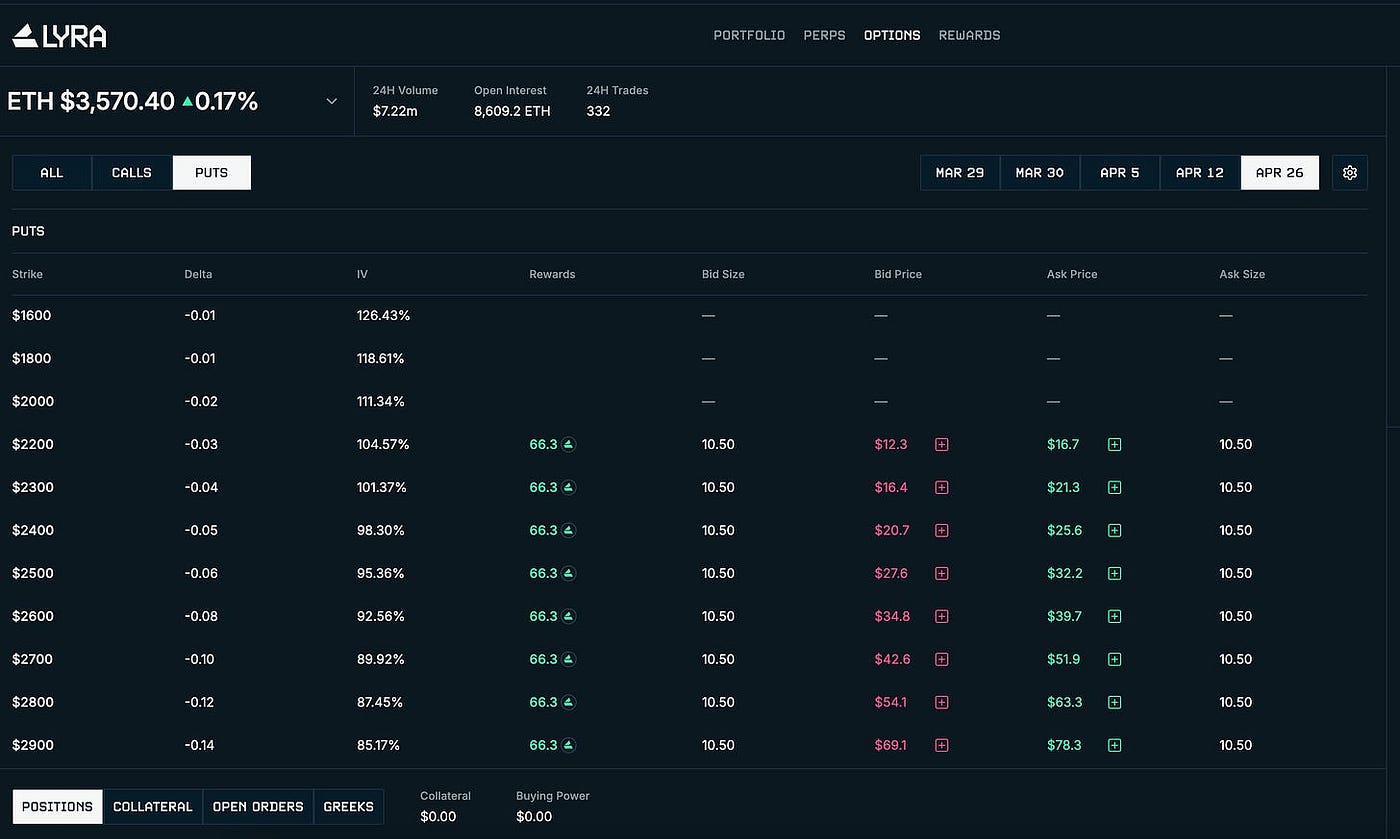Toggle the CALLS filter
Image resolution: width=1400 pixels, height=839 pixels.
[131, 172]
